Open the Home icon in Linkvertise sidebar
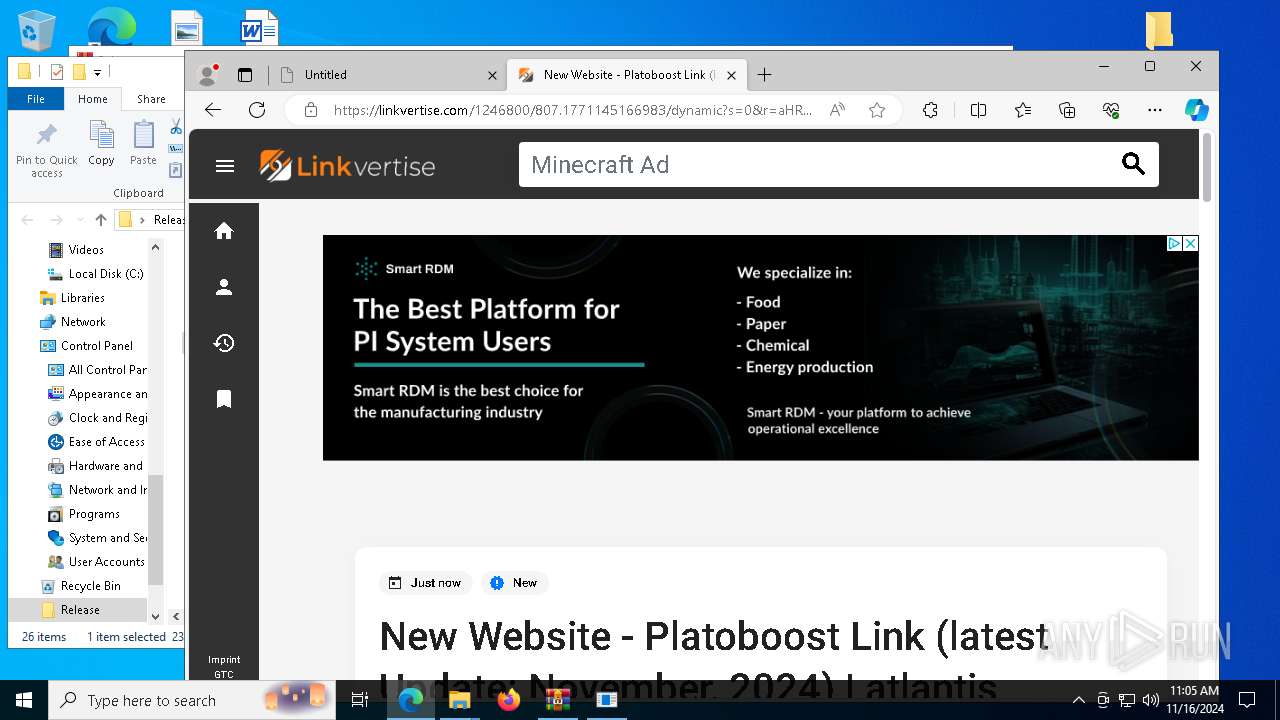 224,231
